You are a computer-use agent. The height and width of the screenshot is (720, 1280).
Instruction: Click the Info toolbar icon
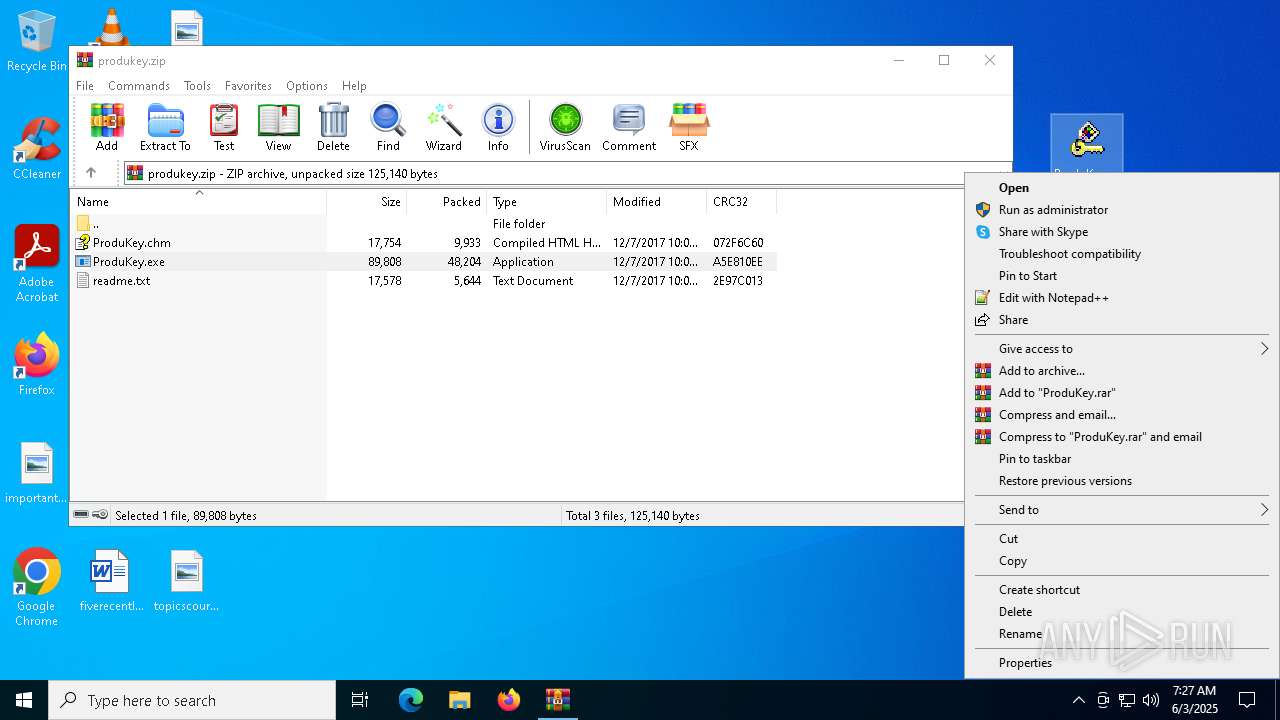coord(498,127)
